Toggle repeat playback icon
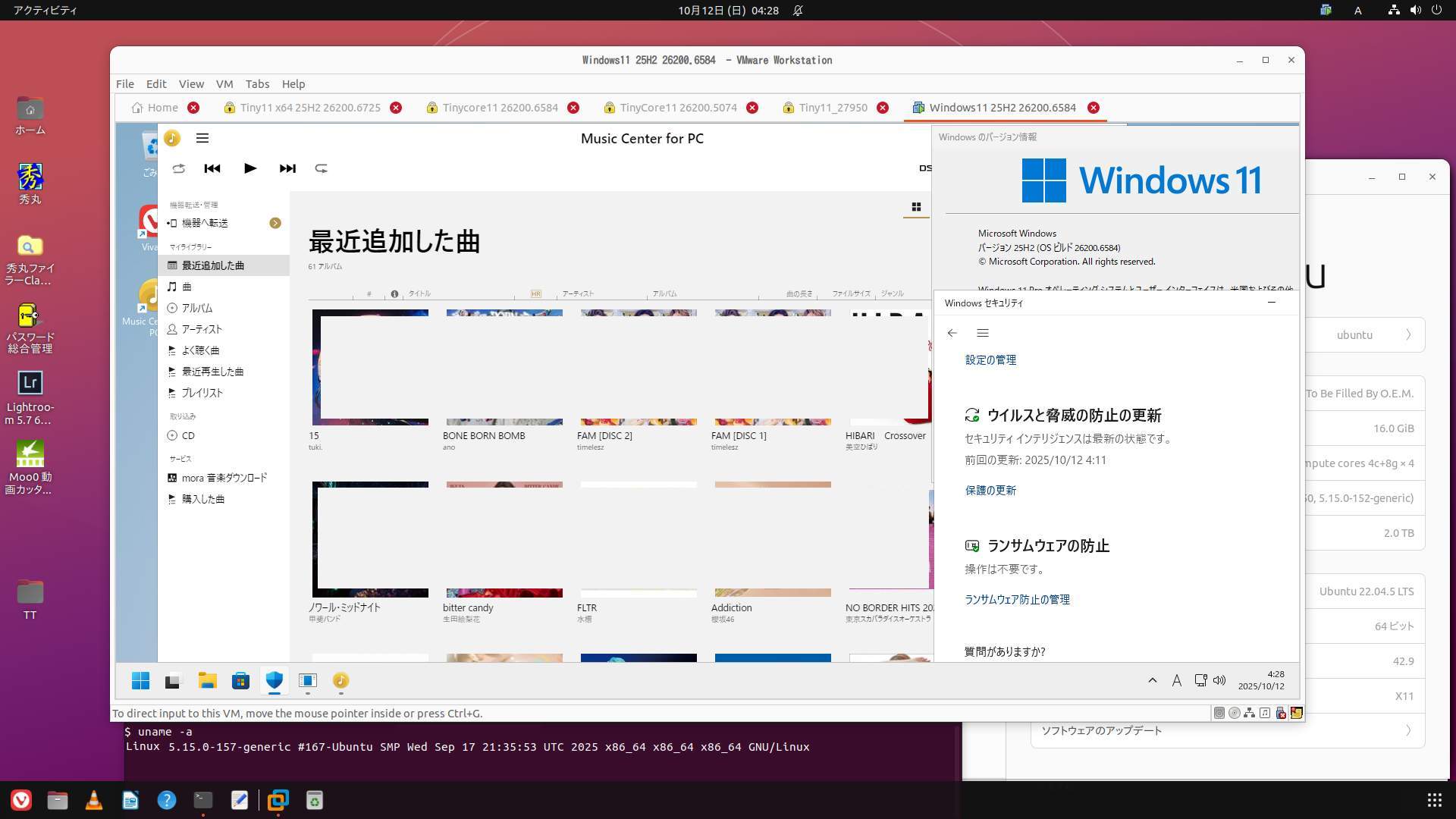Viewport: 1456px width, 819px height. 322,168
